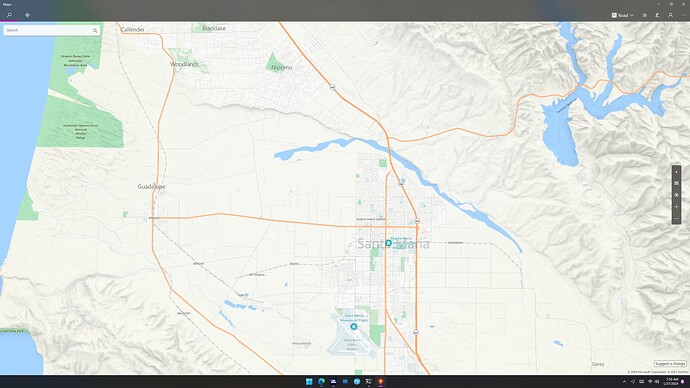
Task: Zoom out with the minus button
Action: tap(676, 218)
